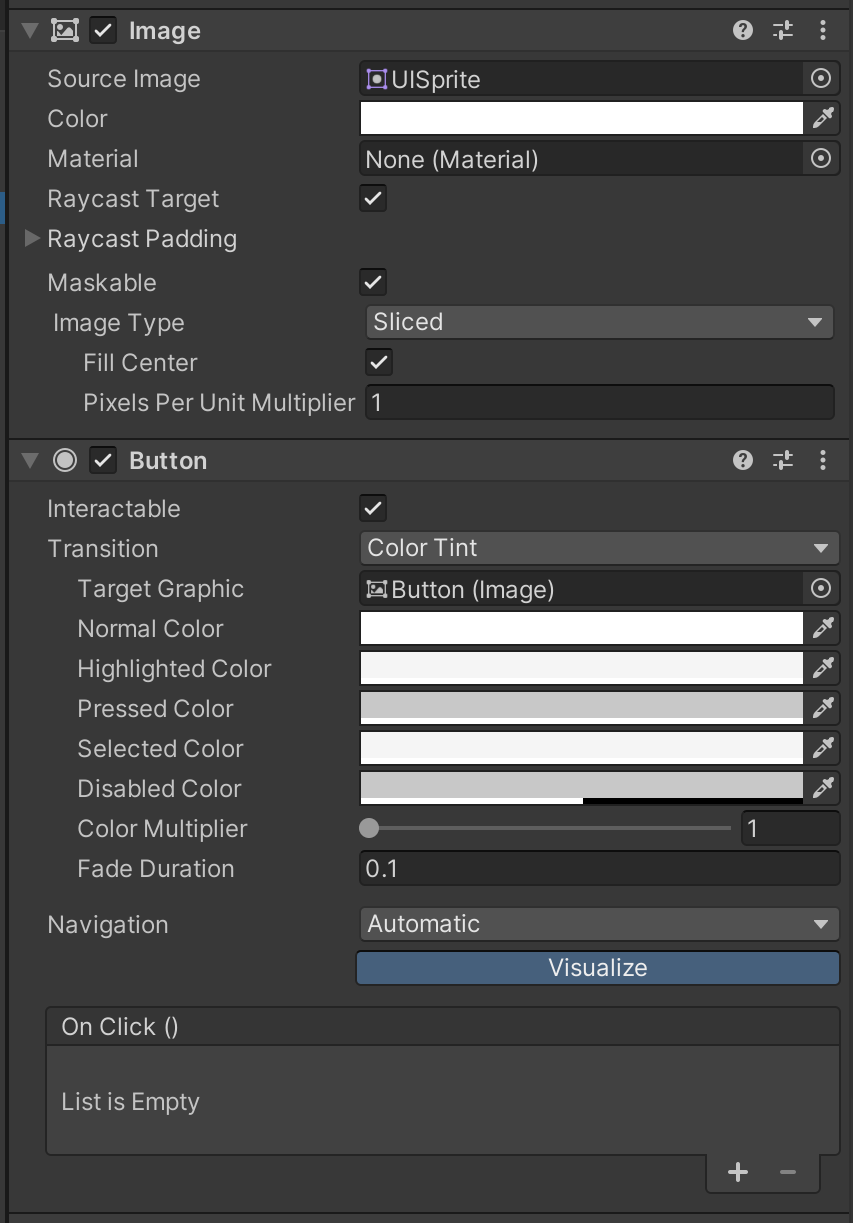Pick Image Color with the eyedropper
This screenshot has height=1223, width=853.
coord(823,119)
